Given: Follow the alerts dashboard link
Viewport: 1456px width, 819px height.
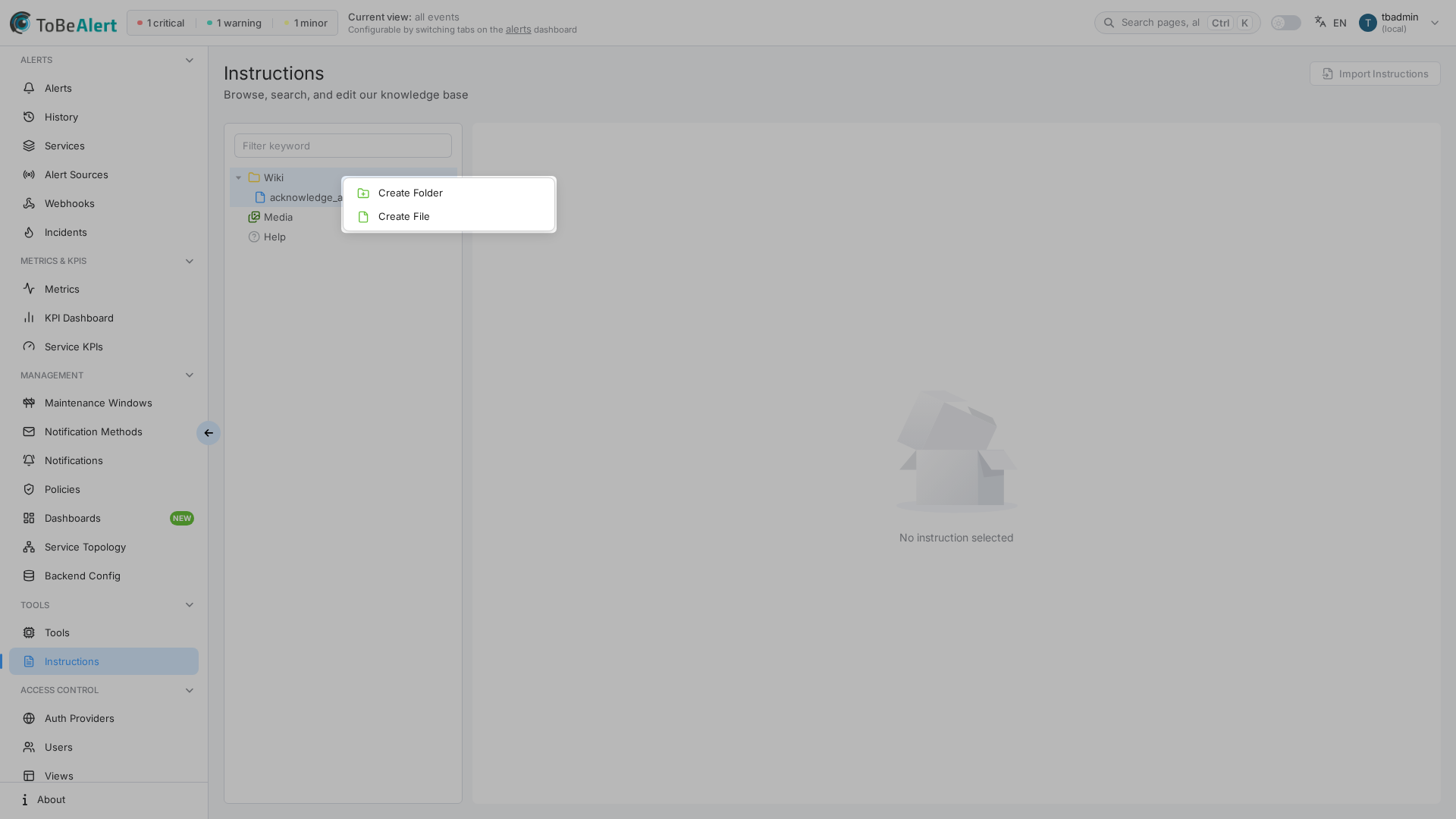Looking at the screenshot, I should tap(519, 30).
